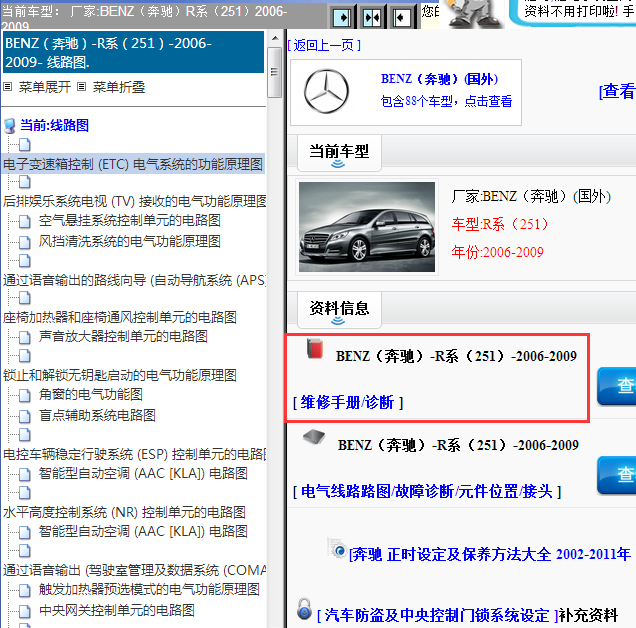This screenshot has height=628, width=636.
Task: Open the 维修手册/诊断 link
Action: tap(348, 402)
